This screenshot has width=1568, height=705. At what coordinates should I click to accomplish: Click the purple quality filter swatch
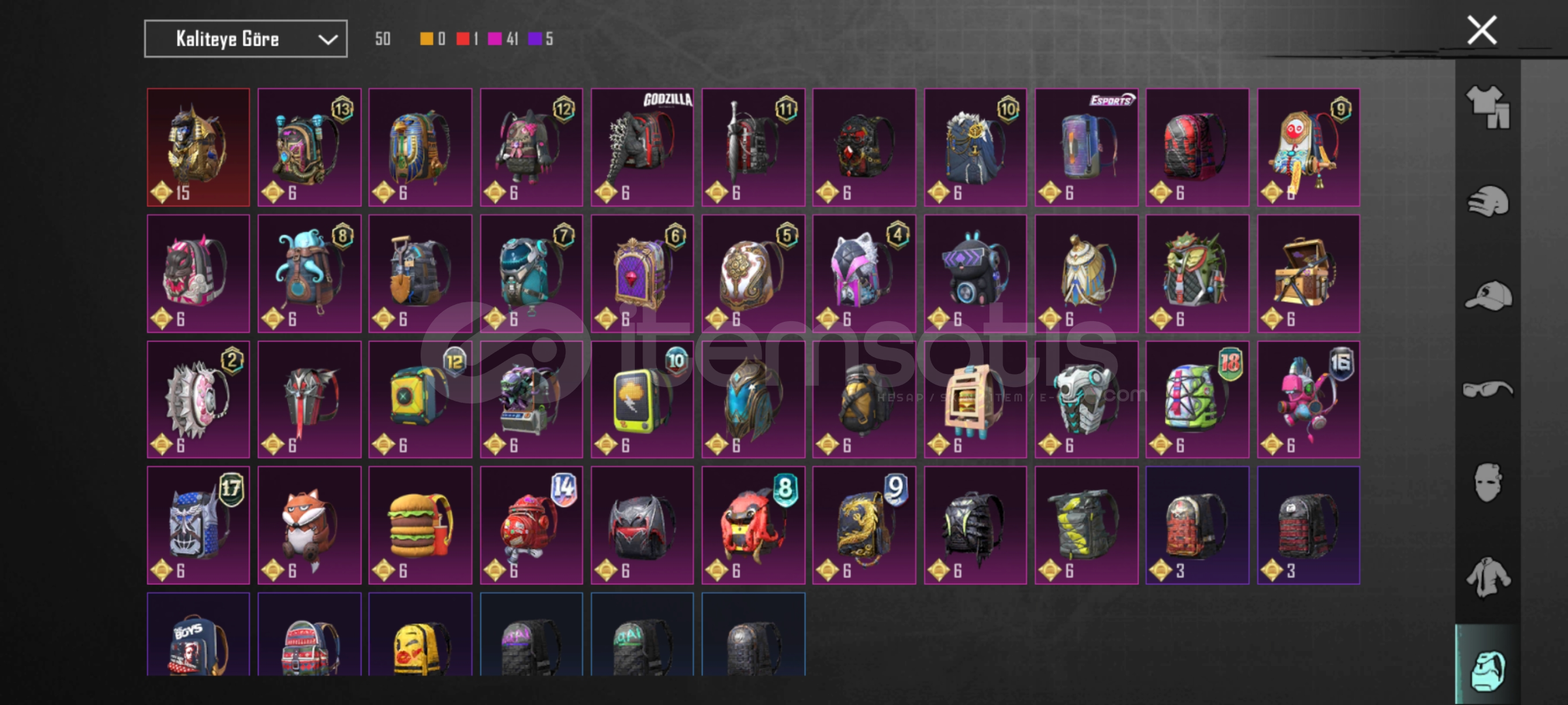535,39
